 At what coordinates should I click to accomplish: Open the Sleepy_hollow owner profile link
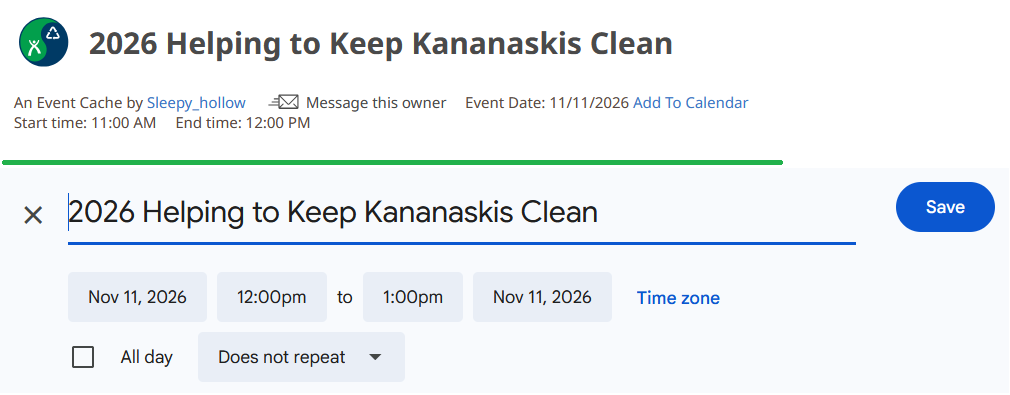[x=196, y=102]
